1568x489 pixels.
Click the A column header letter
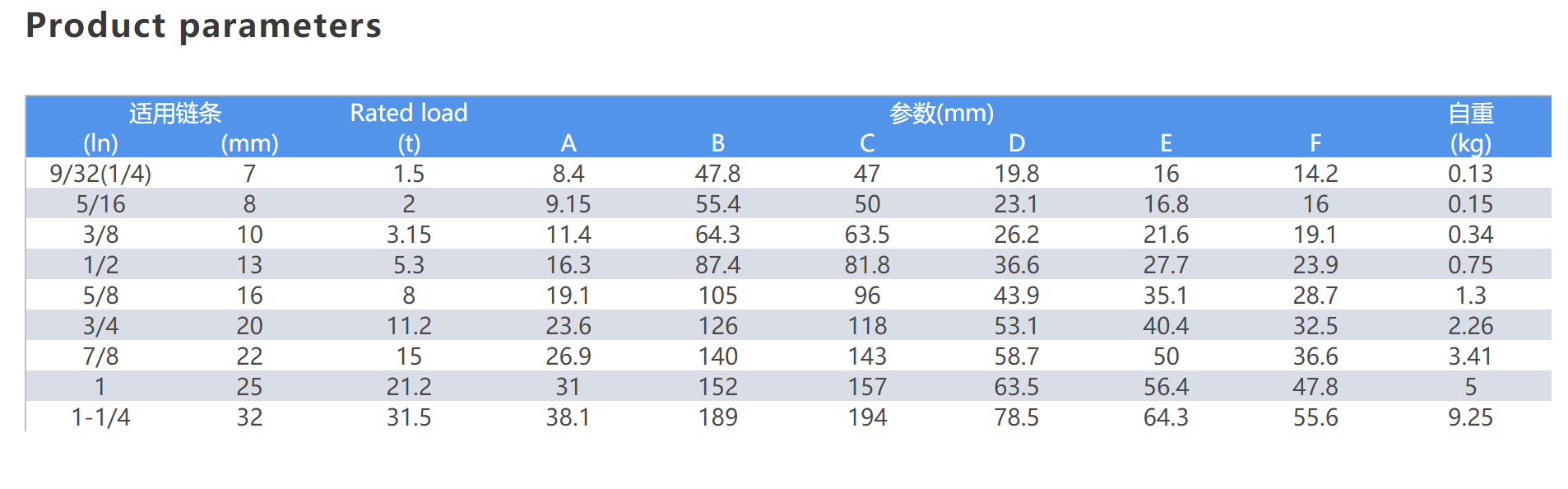coord(568,143)
